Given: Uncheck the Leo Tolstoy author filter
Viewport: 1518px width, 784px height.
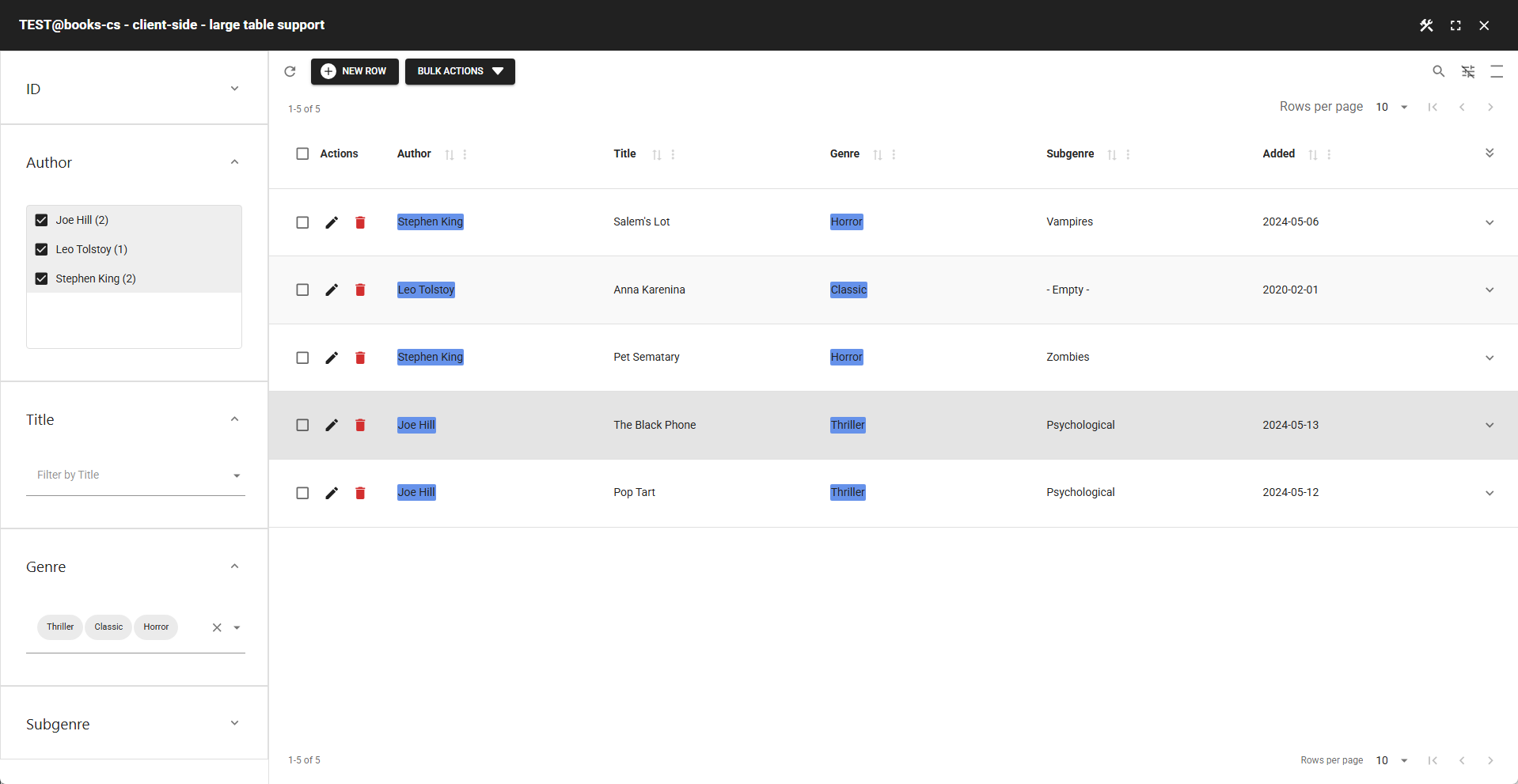Looking at the screenshot, I should tap(41, 249).
